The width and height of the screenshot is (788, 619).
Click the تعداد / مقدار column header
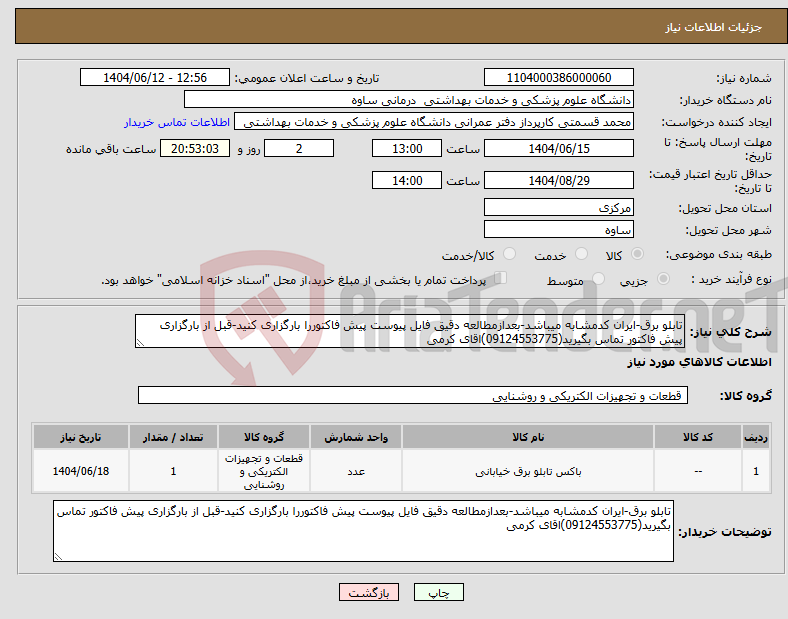tap(173, 437)
